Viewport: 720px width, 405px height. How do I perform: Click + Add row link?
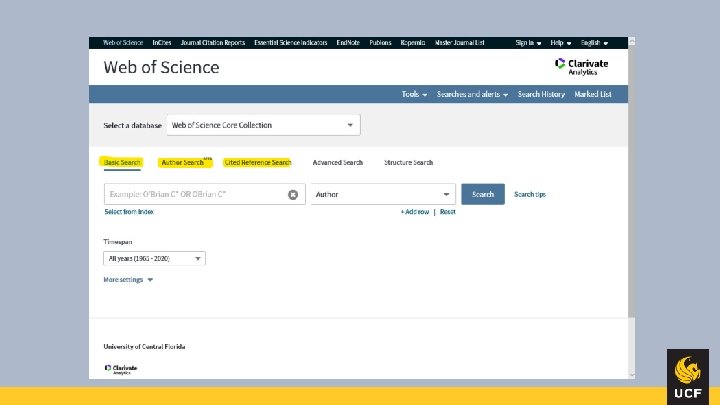tap(415, 212)
